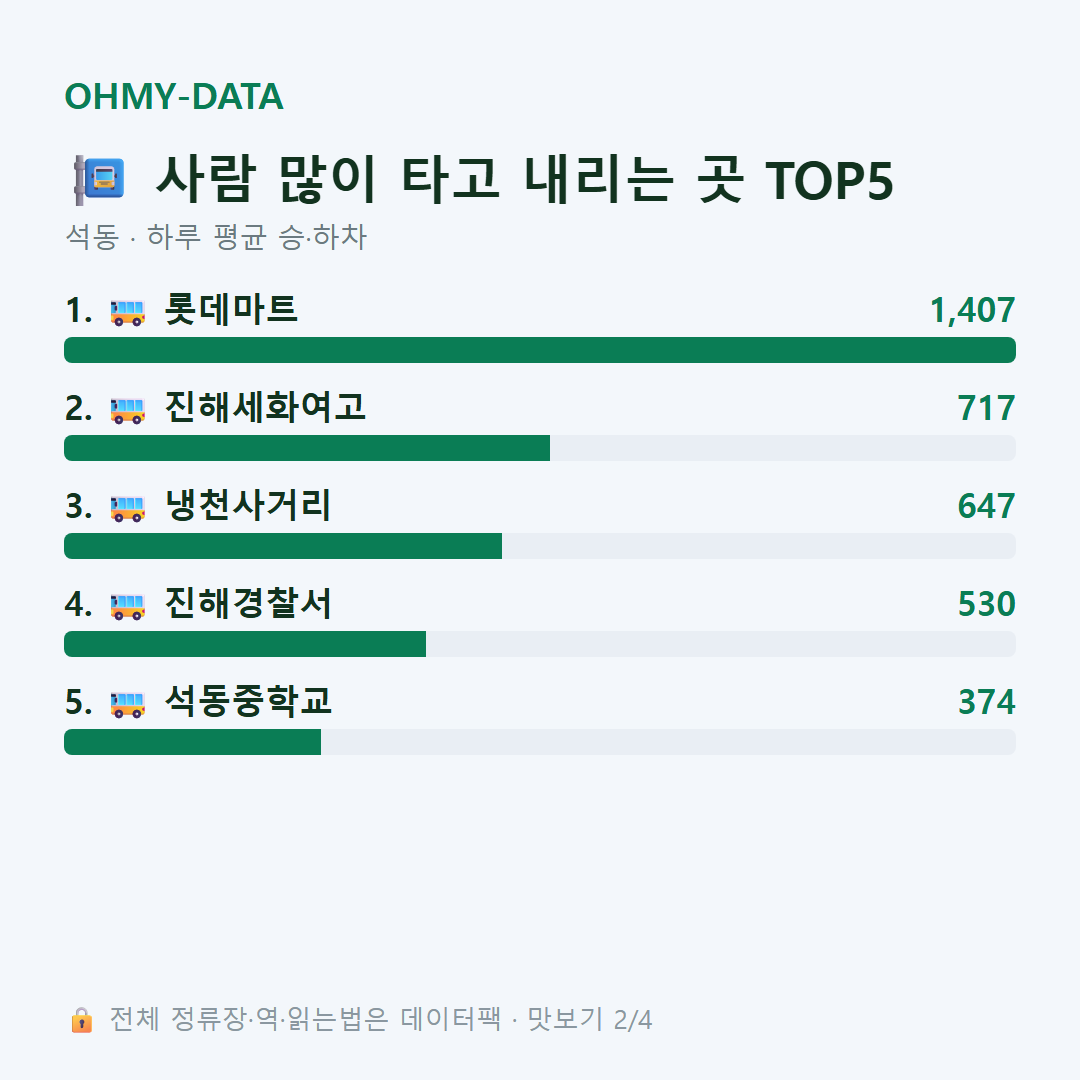
Task: Click the 진해경찰서 progress bar
Action: 540,644
